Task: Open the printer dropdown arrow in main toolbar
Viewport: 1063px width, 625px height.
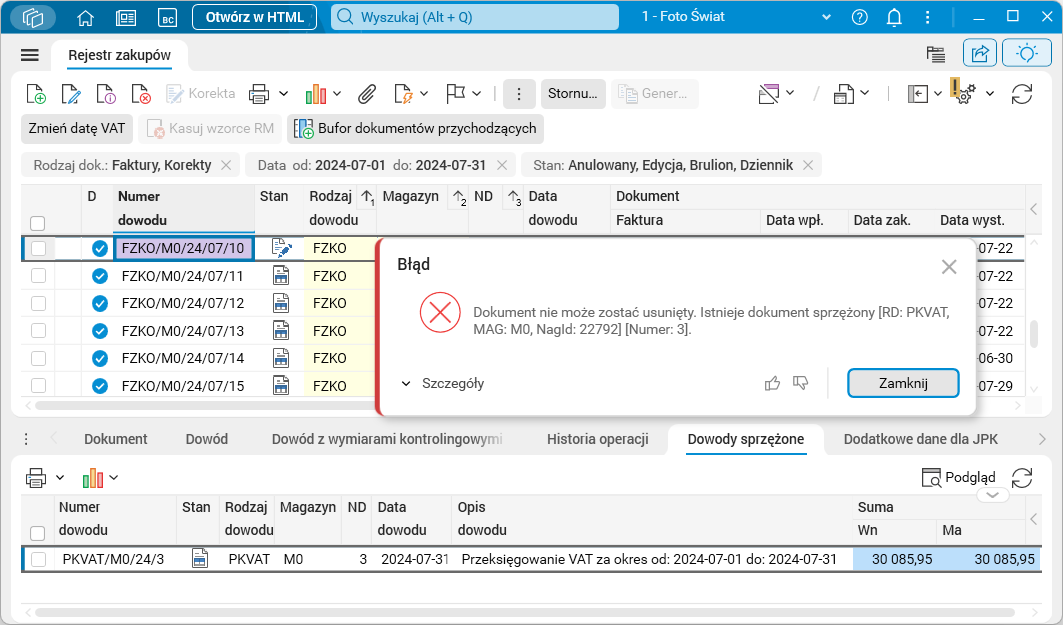Action: [x=283, y=94]
